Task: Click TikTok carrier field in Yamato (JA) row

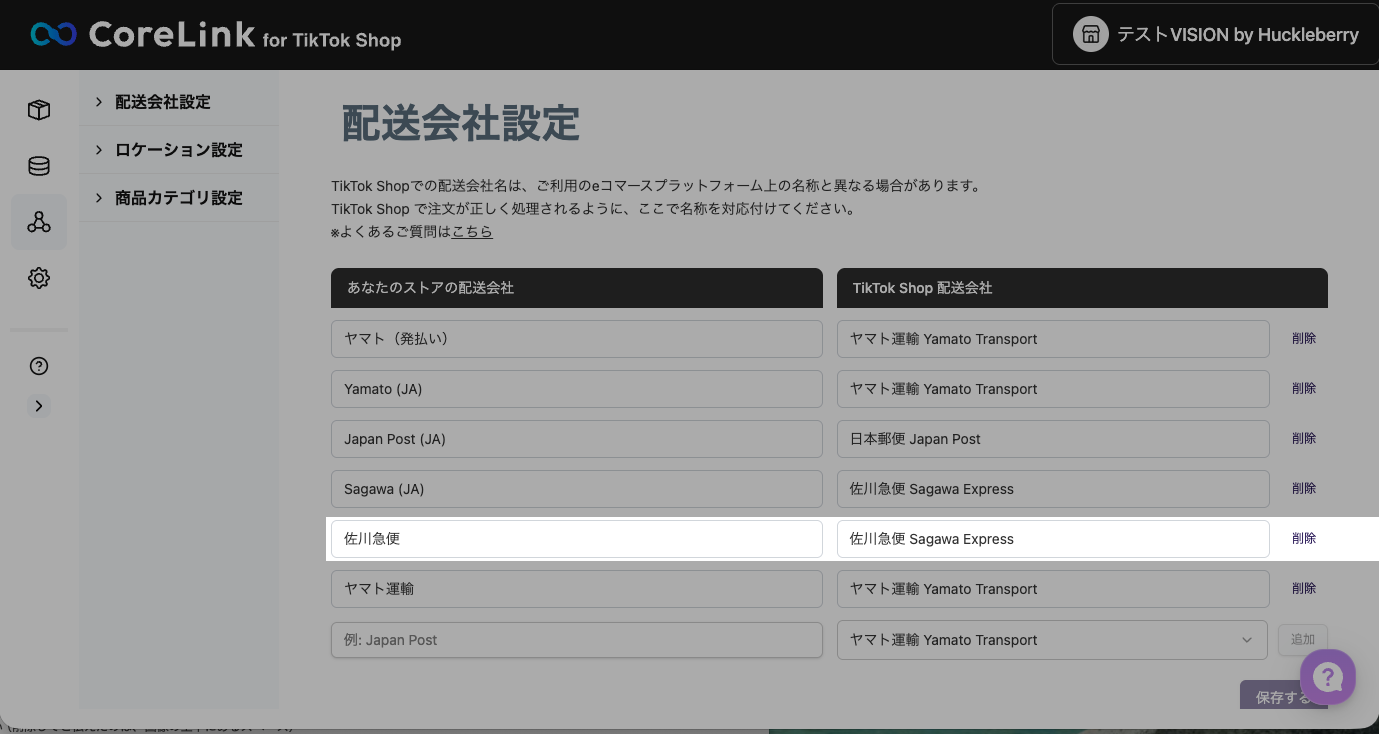Action: [x=1053, y=389]
